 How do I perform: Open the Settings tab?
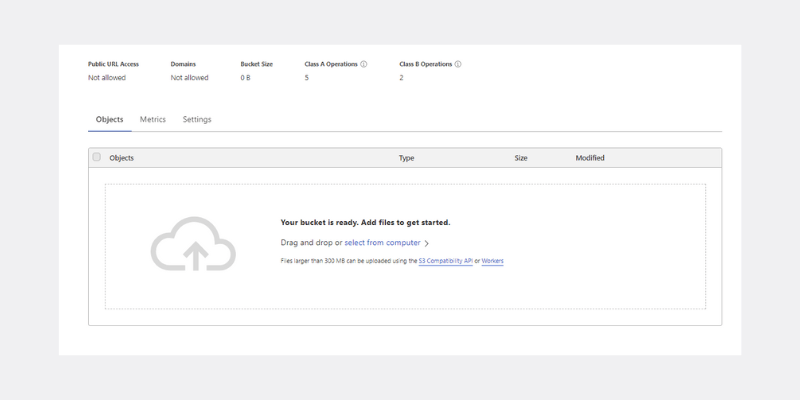(197, 119)
